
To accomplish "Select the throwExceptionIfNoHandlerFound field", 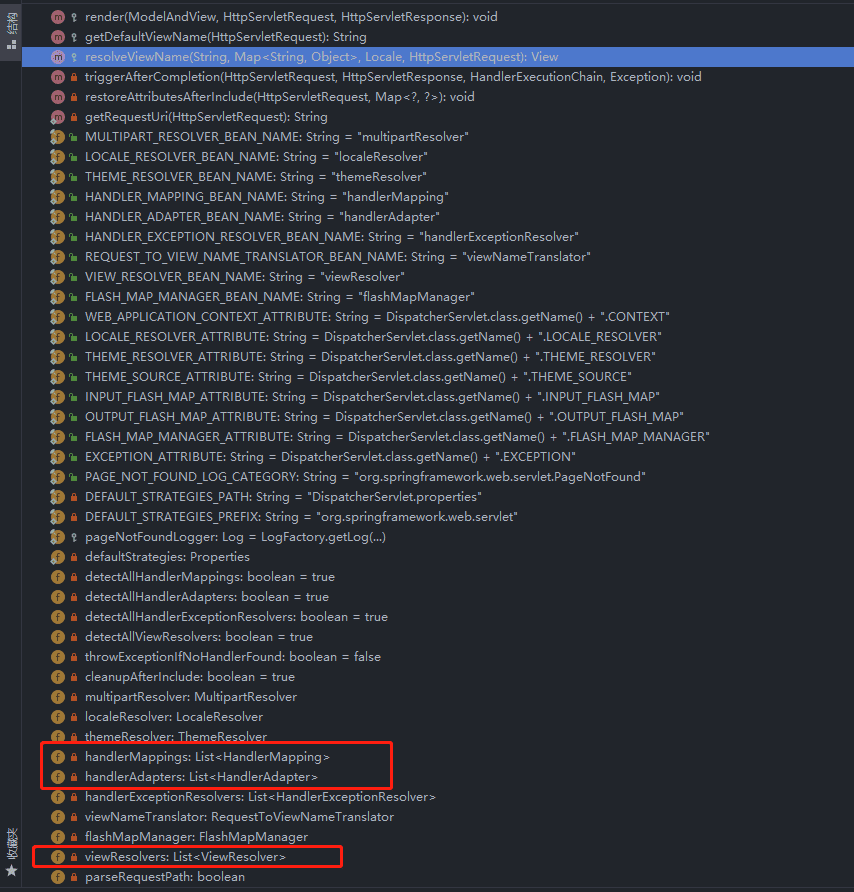I will 232,657.
